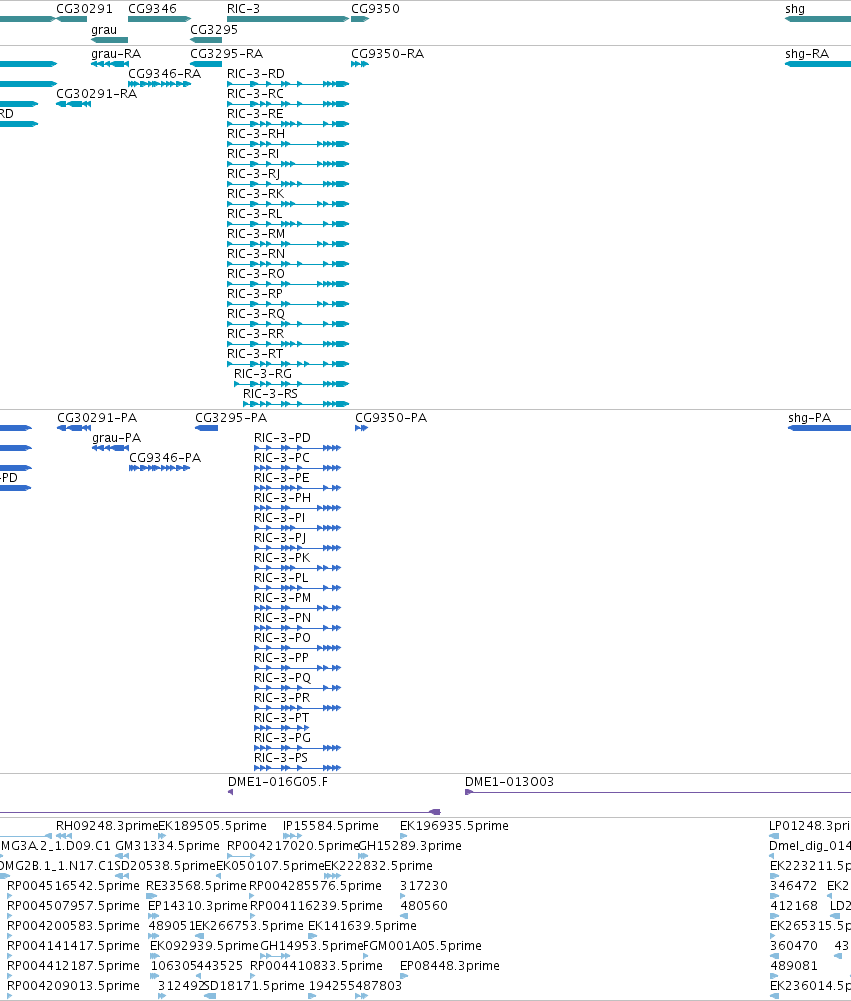Select transcript RIC-3-RL
Screen dimensions: 851x1001
coord(288,224)
